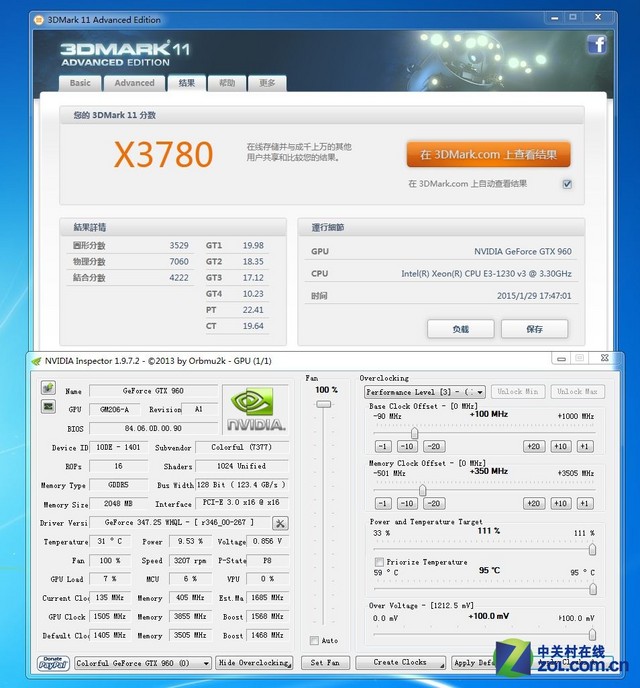Click the 物理分数 value 7060
The image size is (640, 688).
[x=179, y=262]
